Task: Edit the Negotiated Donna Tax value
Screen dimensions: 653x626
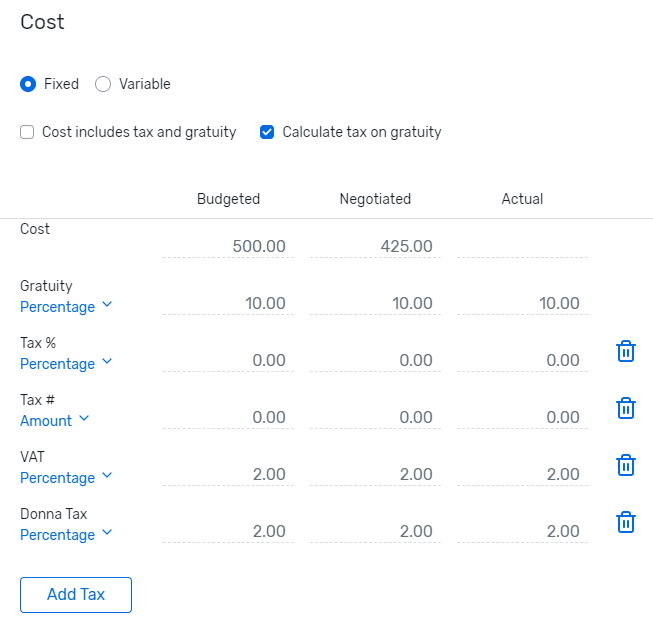Action: point(376,531)
